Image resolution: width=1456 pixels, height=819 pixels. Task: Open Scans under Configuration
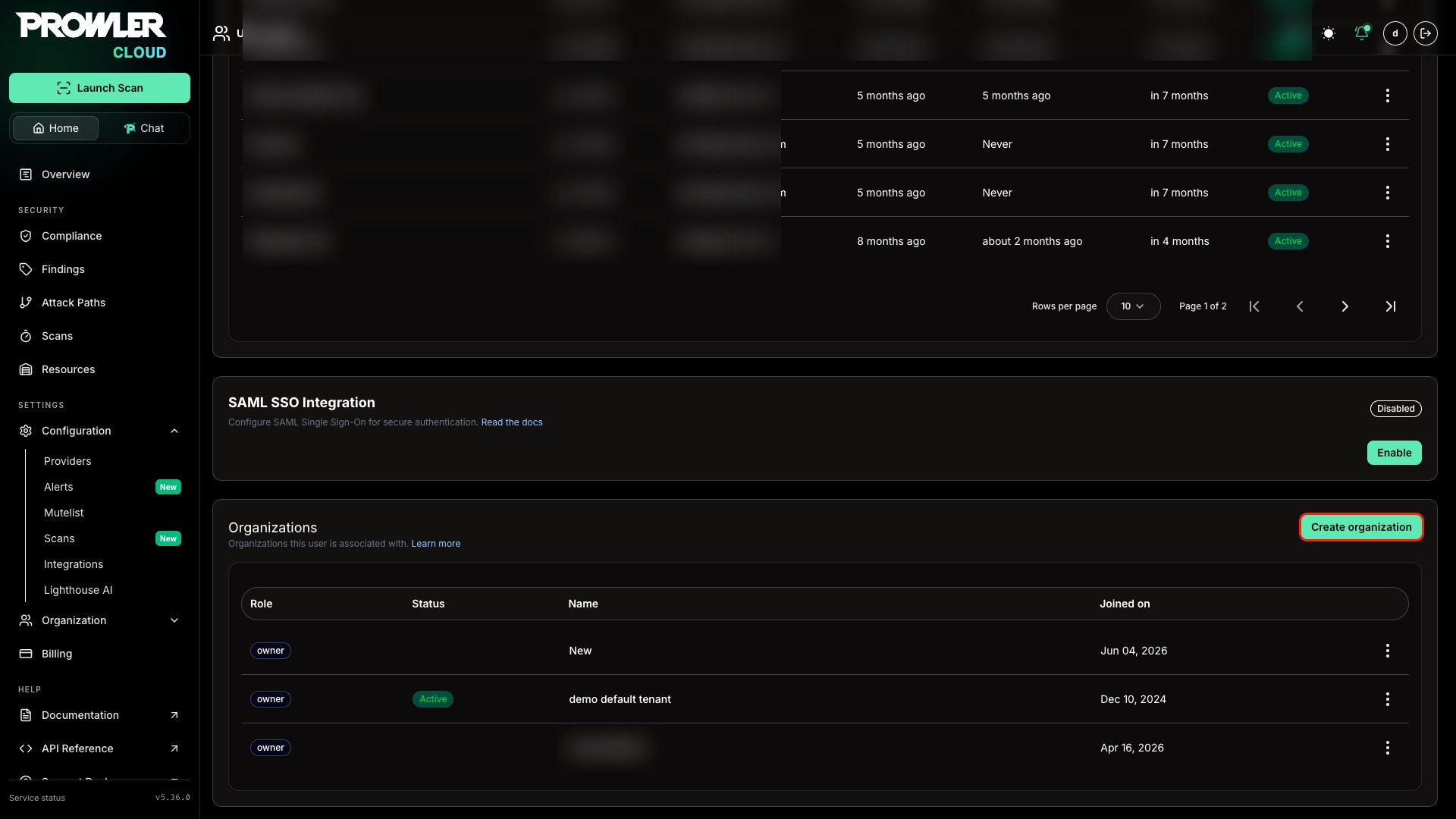click(x=59, y=538)
